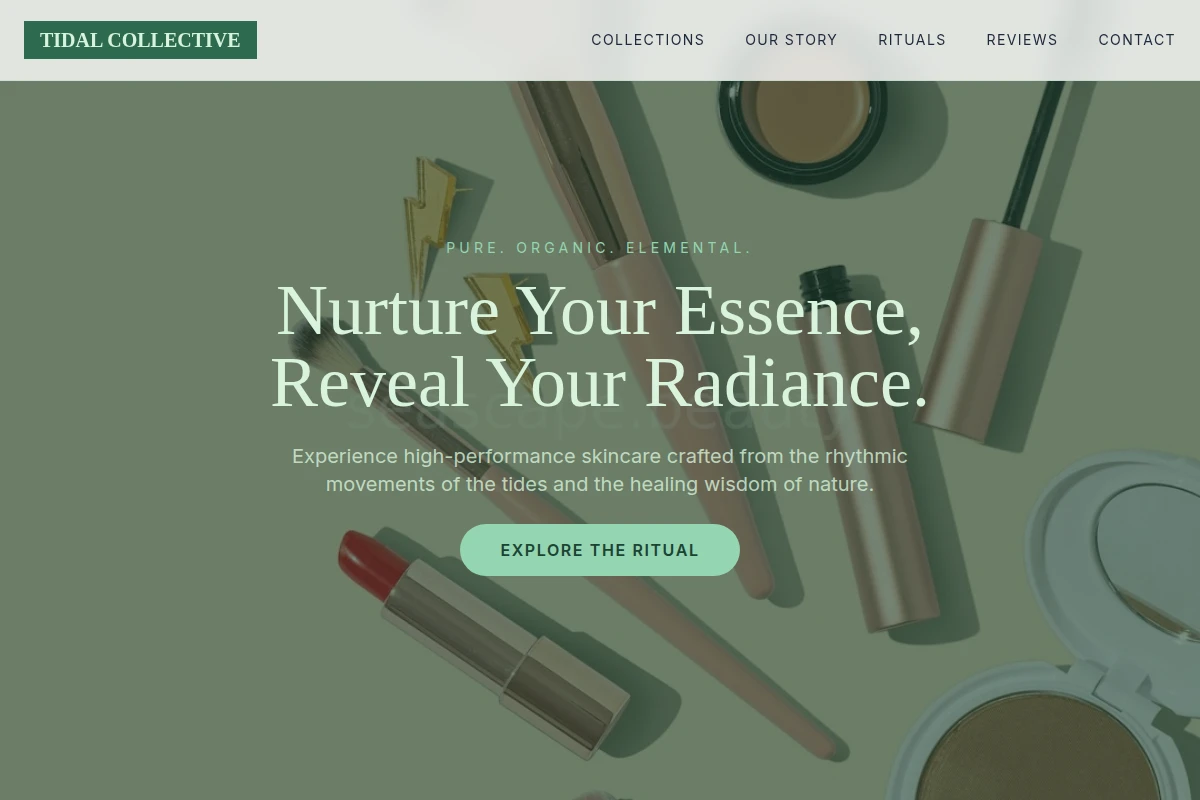
Task: Select the 'Pure. Organic. Elemental.' tagline
Action: click(600, 248)
